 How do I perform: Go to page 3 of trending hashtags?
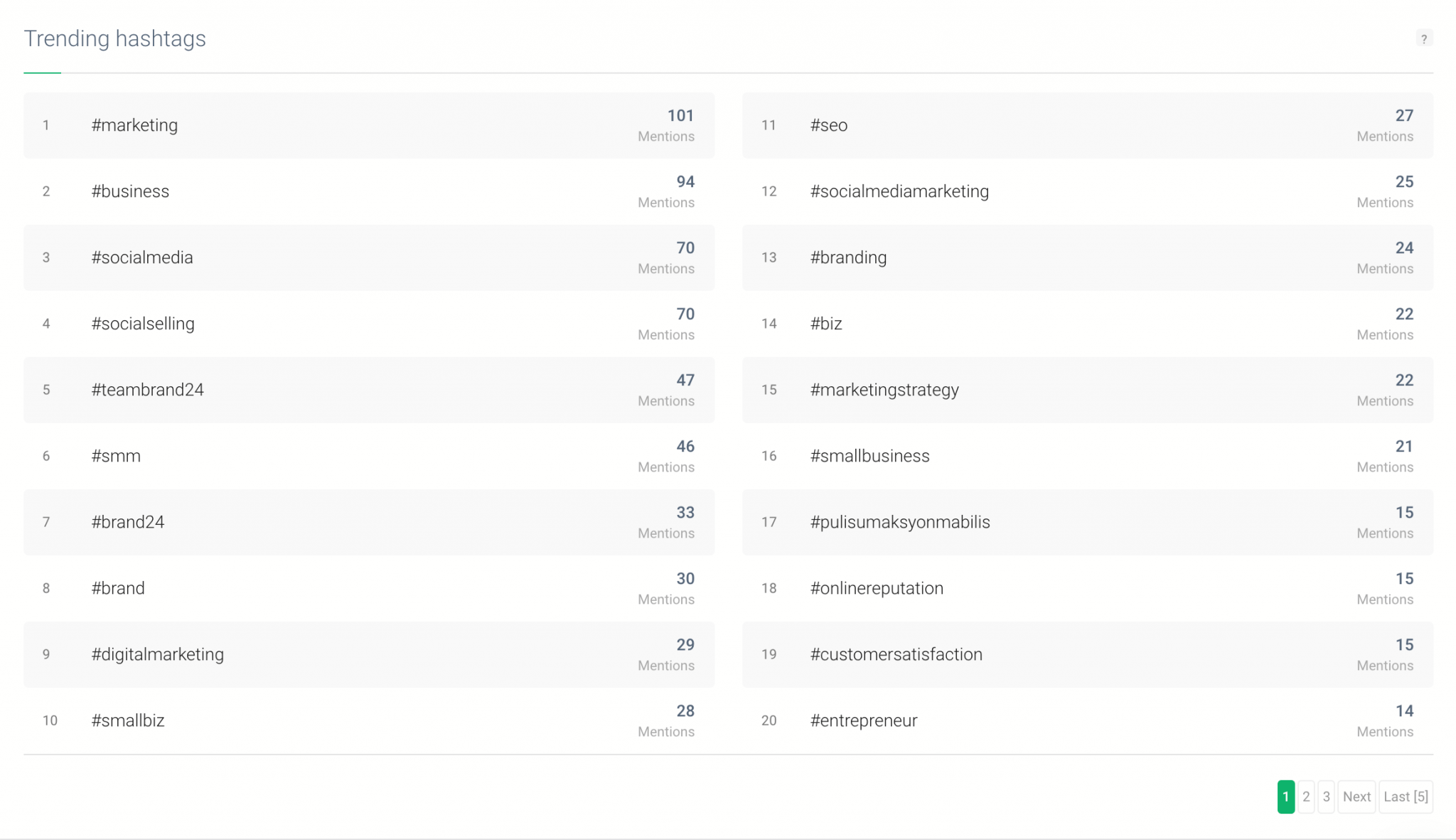click(1326, 797)
